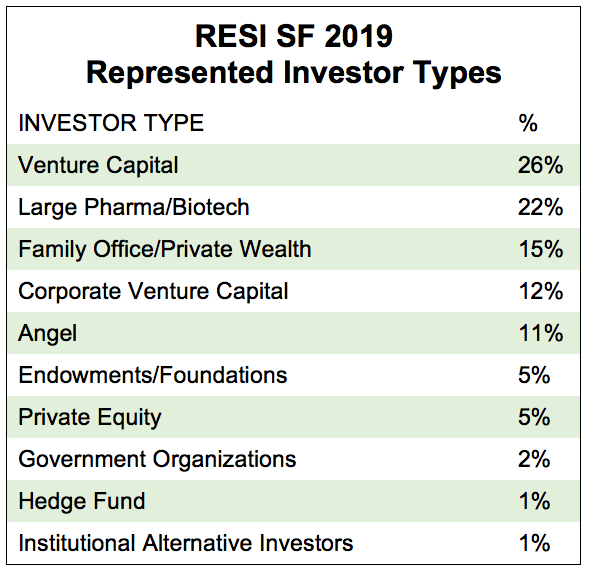Screen dimensions: 591x574
Task: Click the 26% value
Action: pos(540,165)
